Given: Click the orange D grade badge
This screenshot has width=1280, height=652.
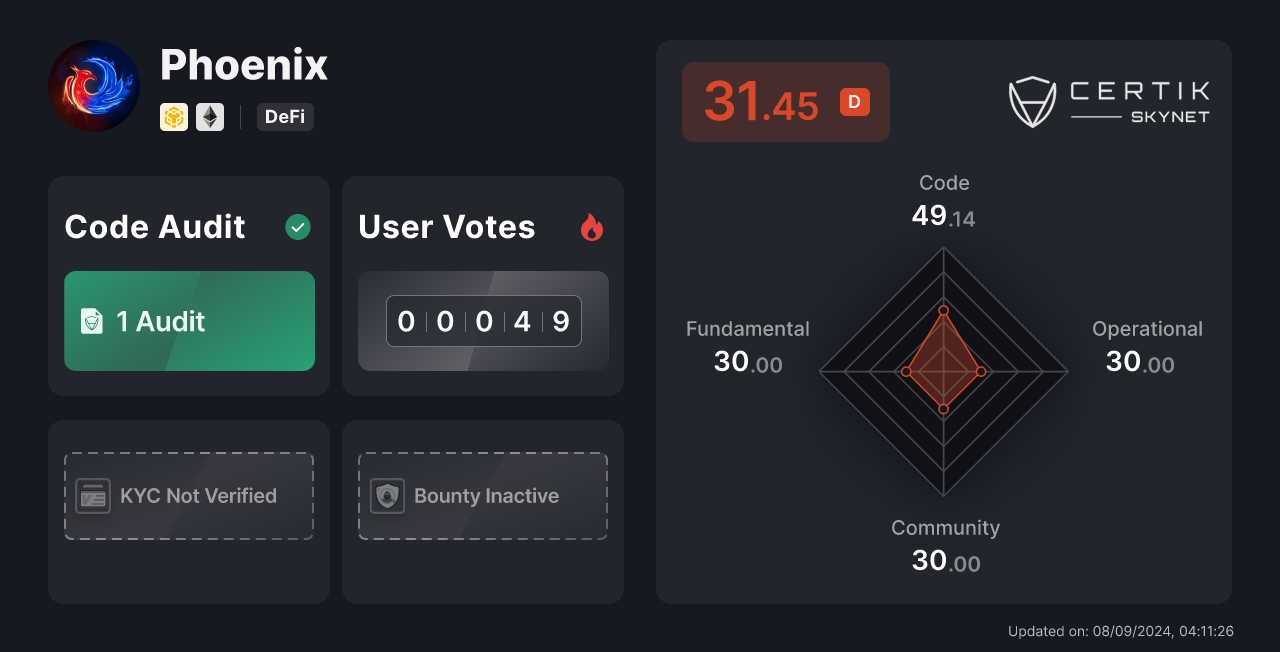Looking at the screenshot, I should point(854,101).
